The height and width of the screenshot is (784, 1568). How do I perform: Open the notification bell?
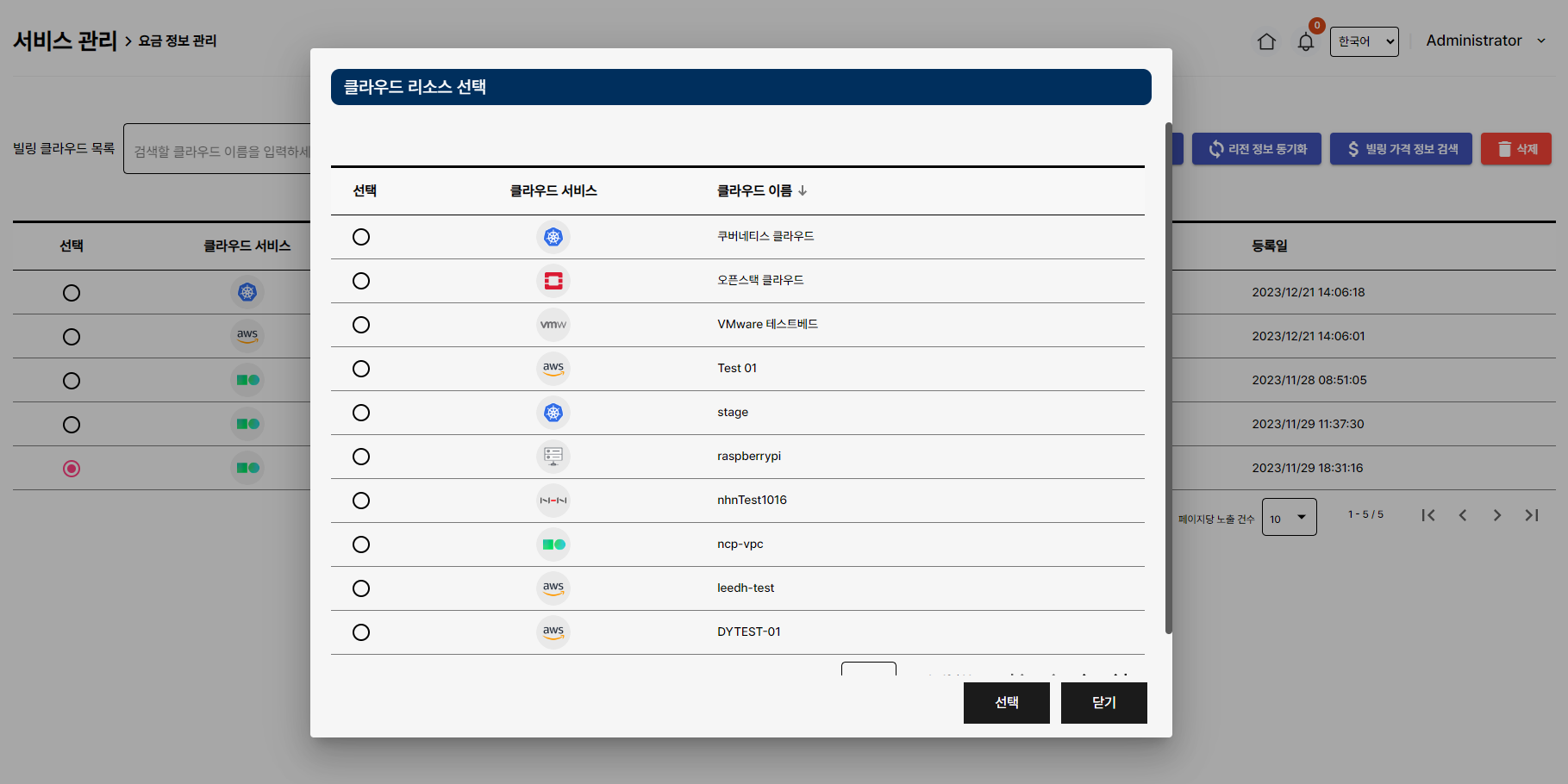(x=1306, y=42)
